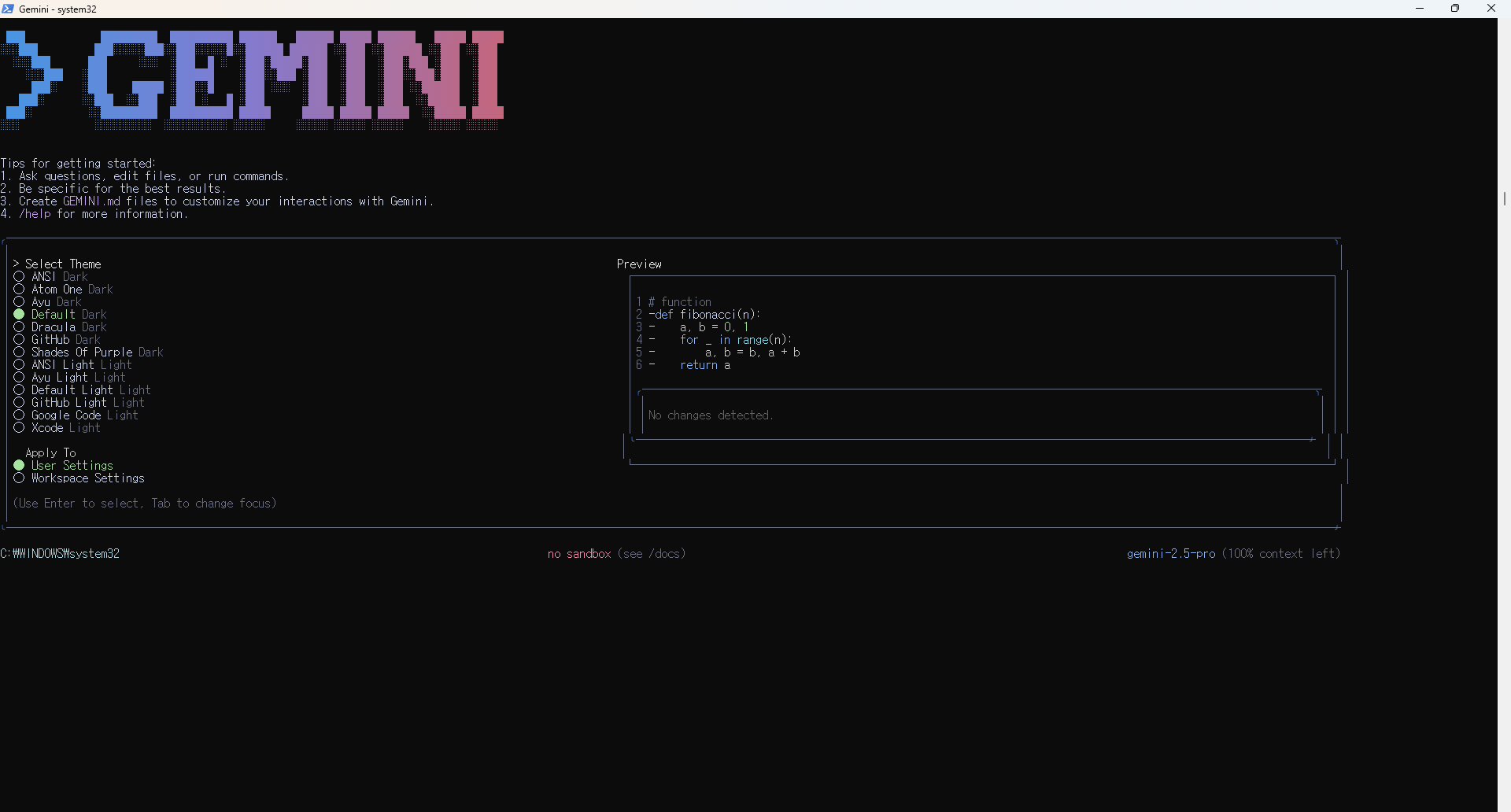Click the Preview panel header
The height and width of the screenshot is (812, 1511).
click(x=639, y=264)
